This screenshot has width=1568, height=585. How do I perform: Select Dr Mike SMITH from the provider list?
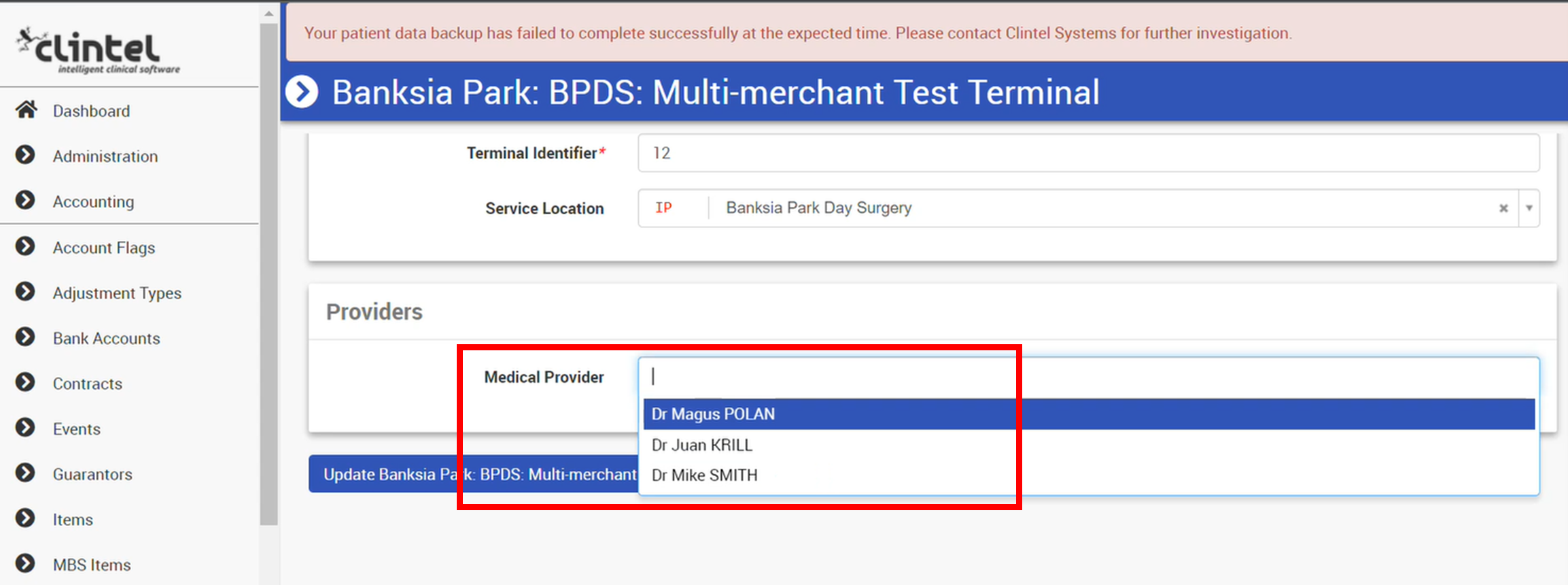pyautogui.click(x=704, y=475)
